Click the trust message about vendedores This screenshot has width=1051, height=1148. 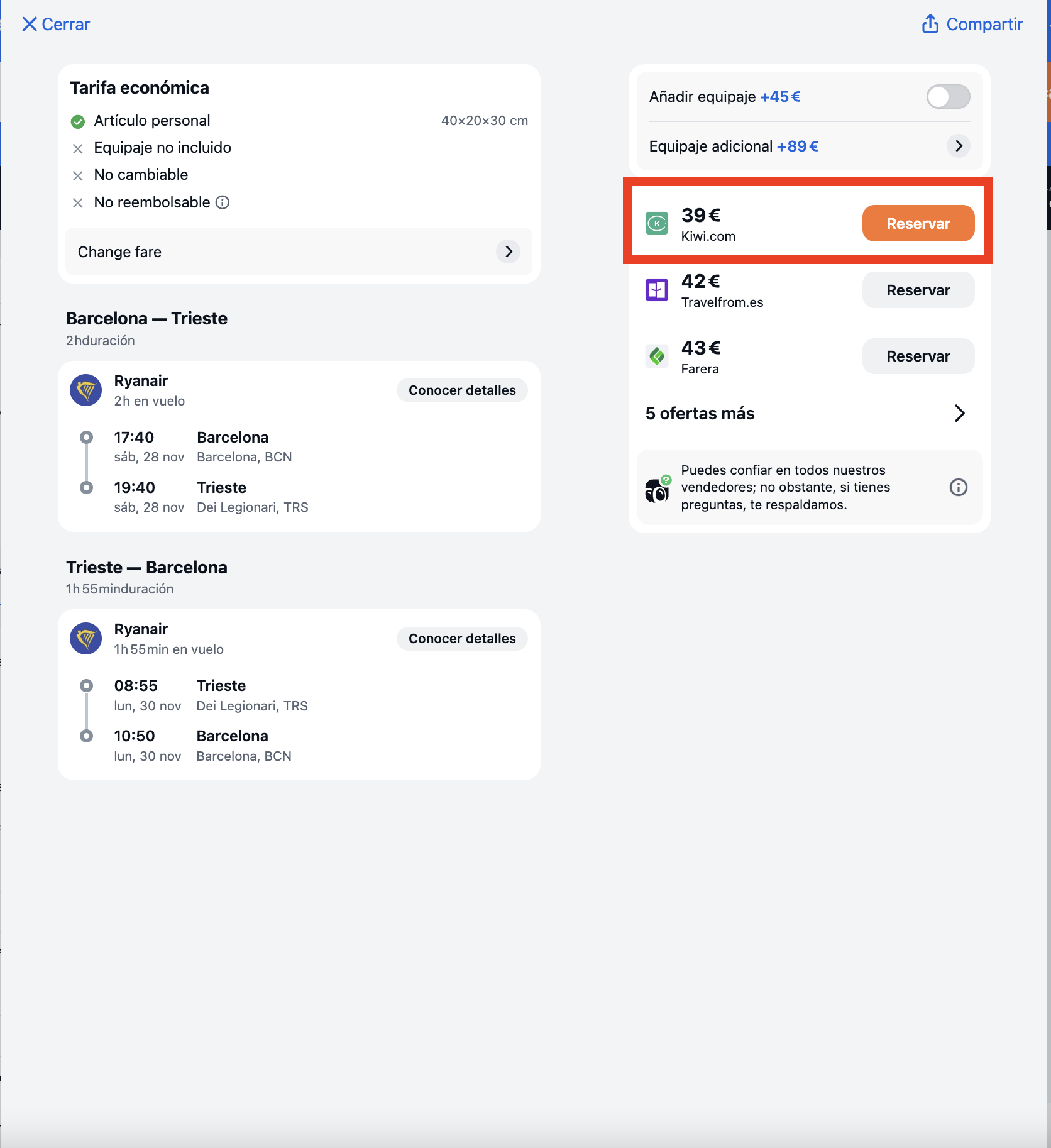tap(786, 487)
